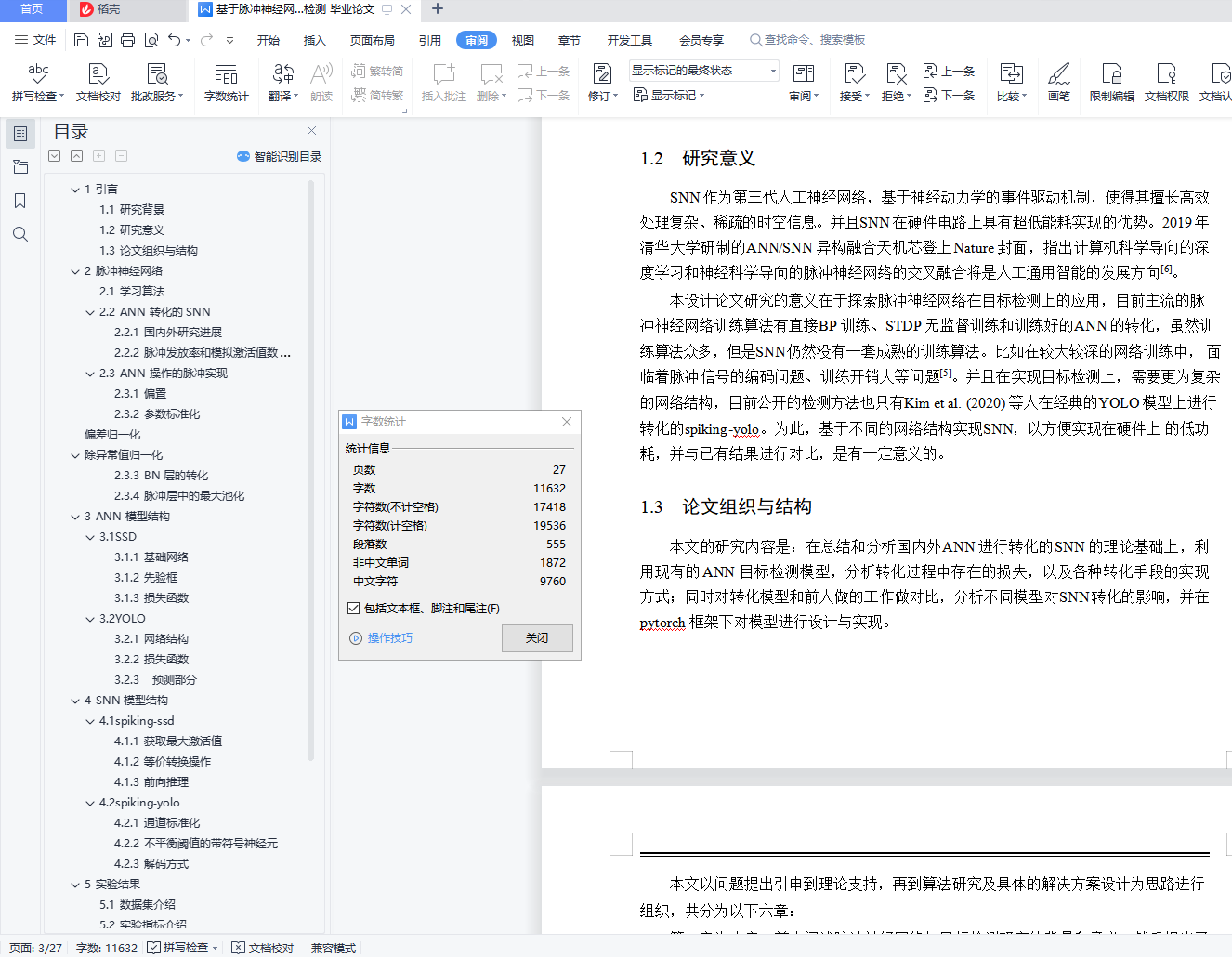The width and height of the screenshot is (1232, 957).
Task: Close the 目录 navigation panel
Action: (x=312, y=131)
